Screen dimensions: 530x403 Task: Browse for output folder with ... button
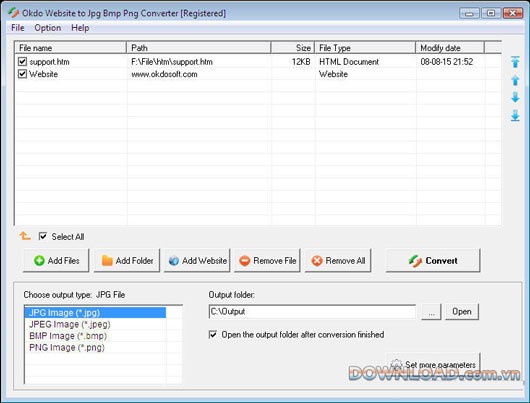coord(431,312)
